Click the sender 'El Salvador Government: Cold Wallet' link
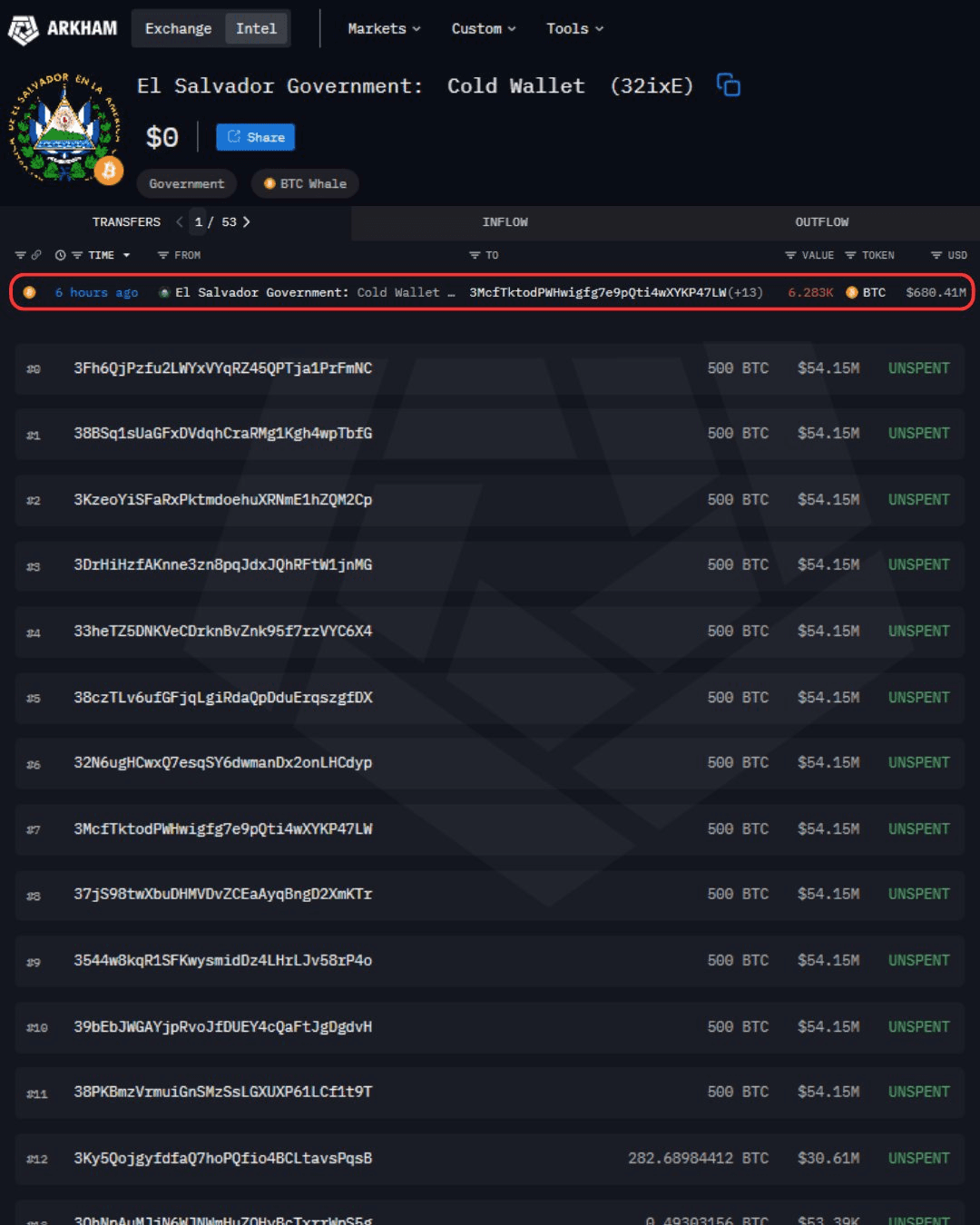Viewport: 980px width, 1225px height. click(x=315, y=292)
